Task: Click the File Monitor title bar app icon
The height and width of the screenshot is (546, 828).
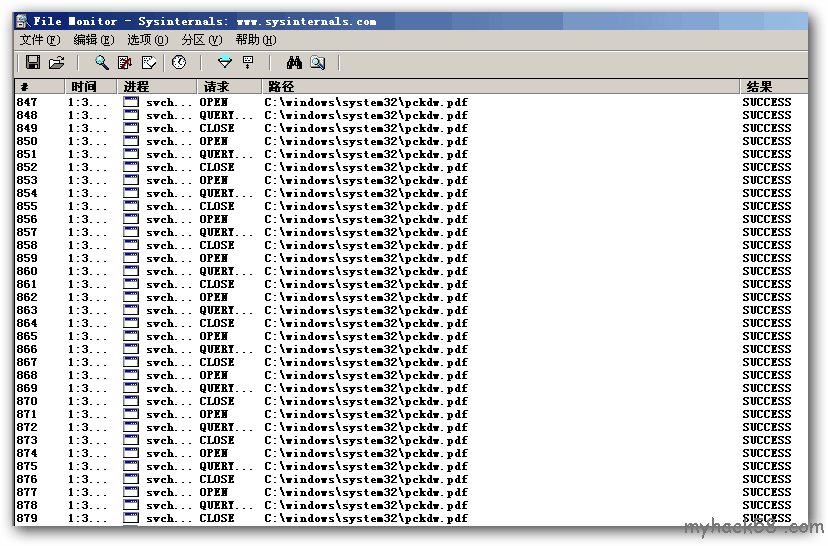Action: point(22,21)
